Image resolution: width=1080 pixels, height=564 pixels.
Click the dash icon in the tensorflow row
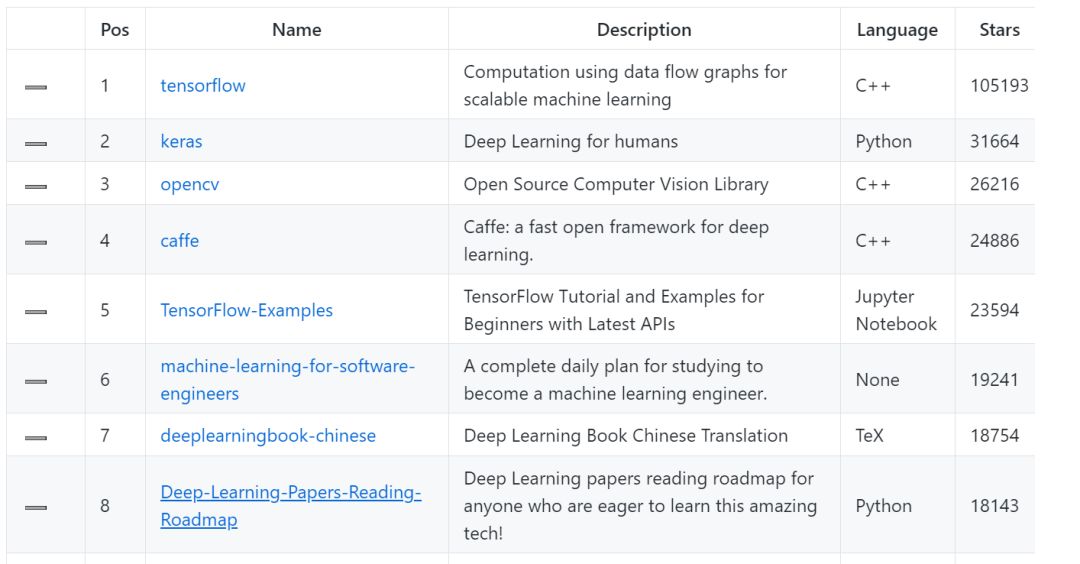coord(36,88)
